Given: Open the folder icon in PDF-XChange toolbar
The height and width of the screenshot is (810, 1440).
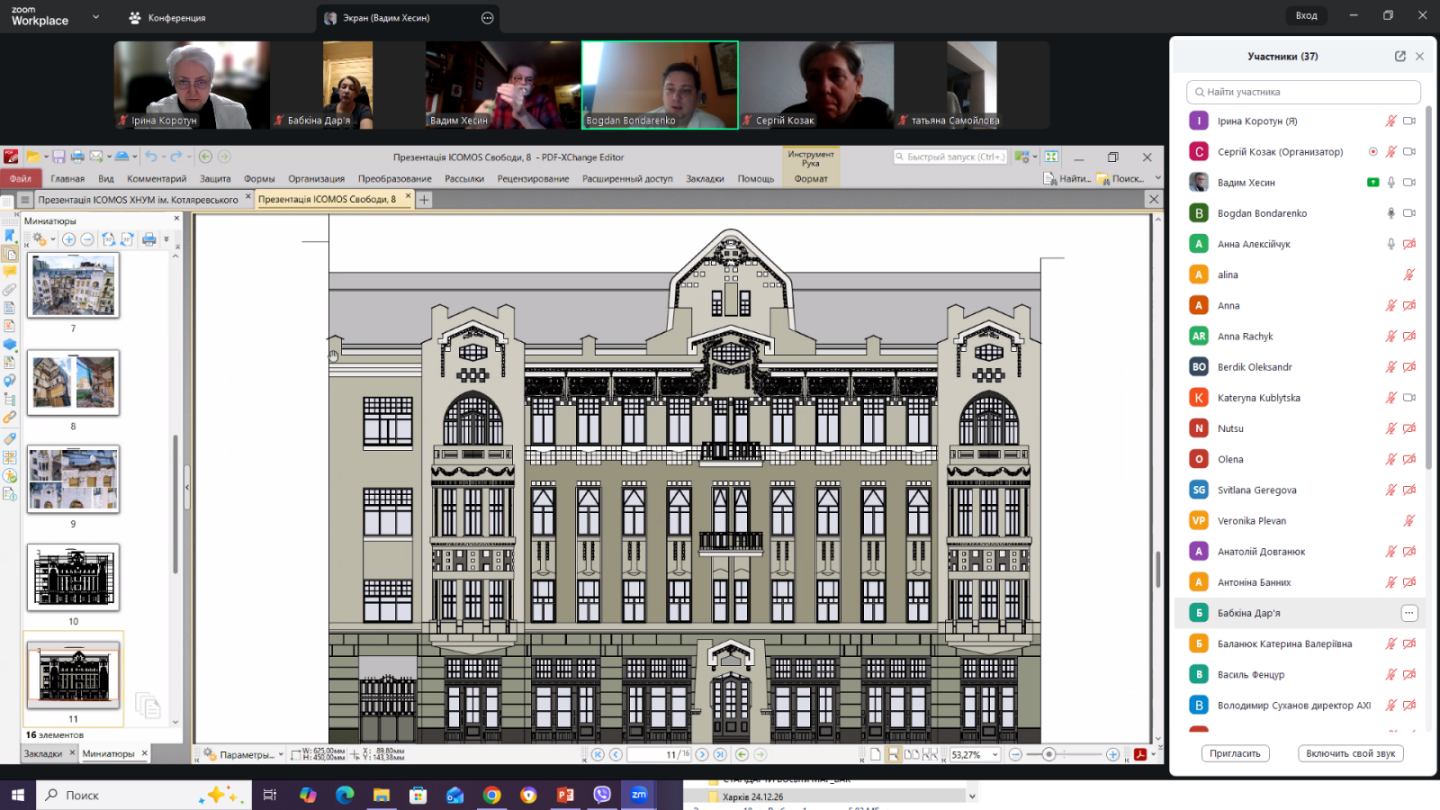Looking at the screenshot, I should click(x=33, y=156).
